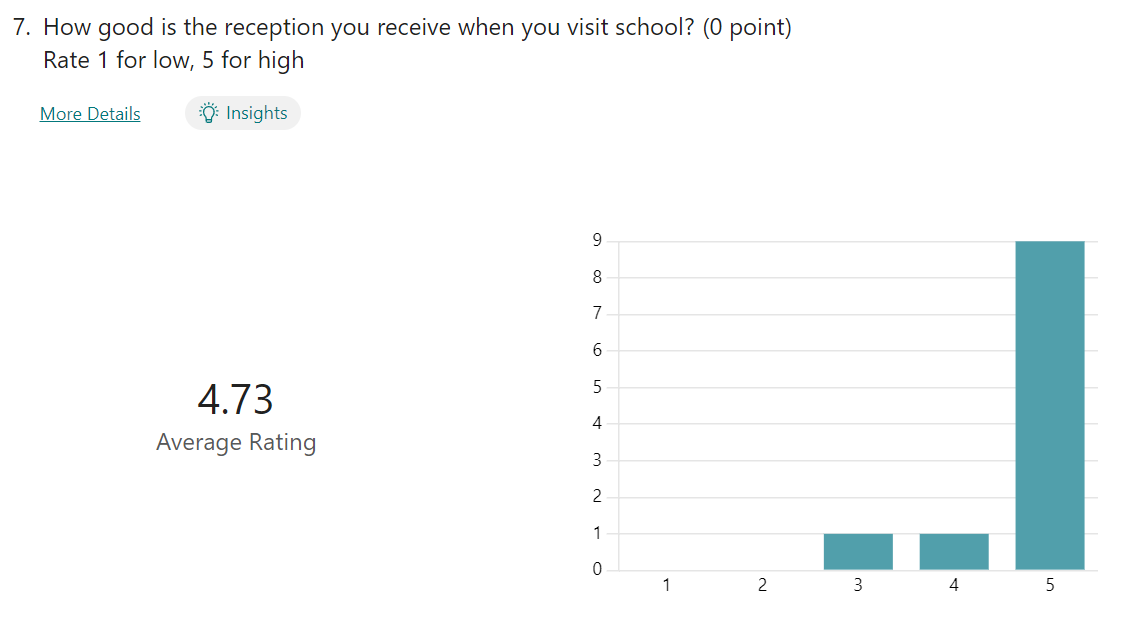The height and width of the screenshot is (621, 1141).
Task: Click the (0 point) text in title
Action: [747, 28]
